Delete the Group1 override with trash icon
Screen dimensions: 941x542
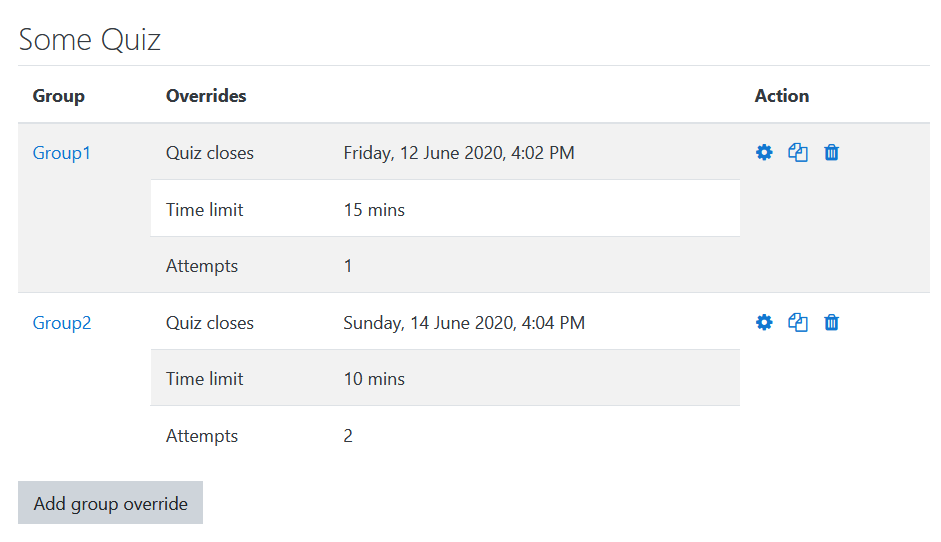pyautogui.click(x=831, y=152)
